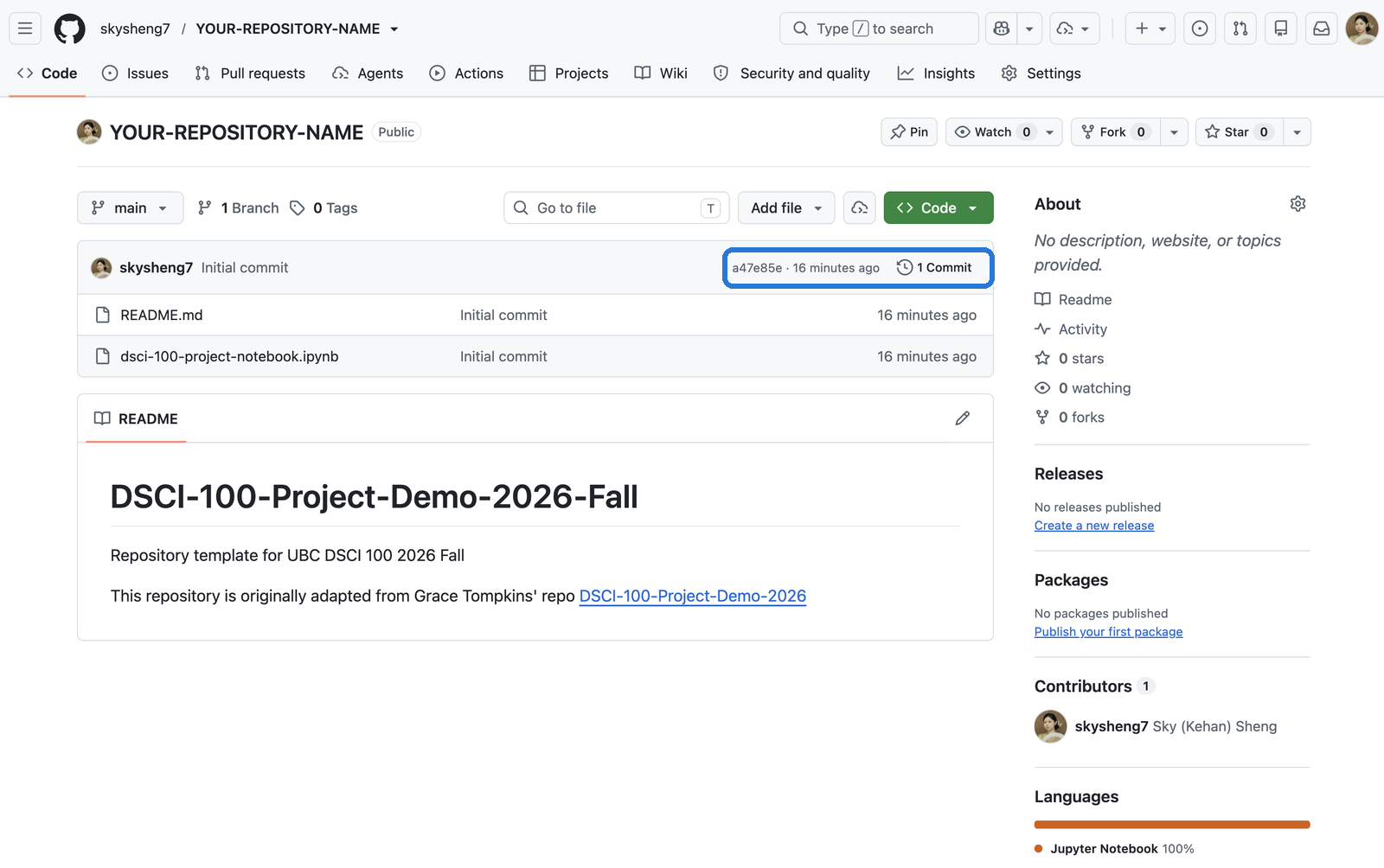Open the DSCI-100-Project-Demo-2026 repo link
The image size is (1384, 868).
tap(693, 596)
